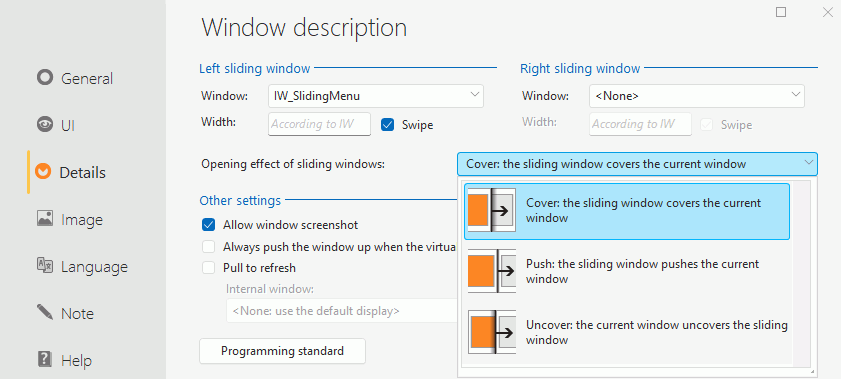This screenshot has width=841, height=379.
Task: Click the UI eye icon in sidebar
Action: [x=45, y=124]
